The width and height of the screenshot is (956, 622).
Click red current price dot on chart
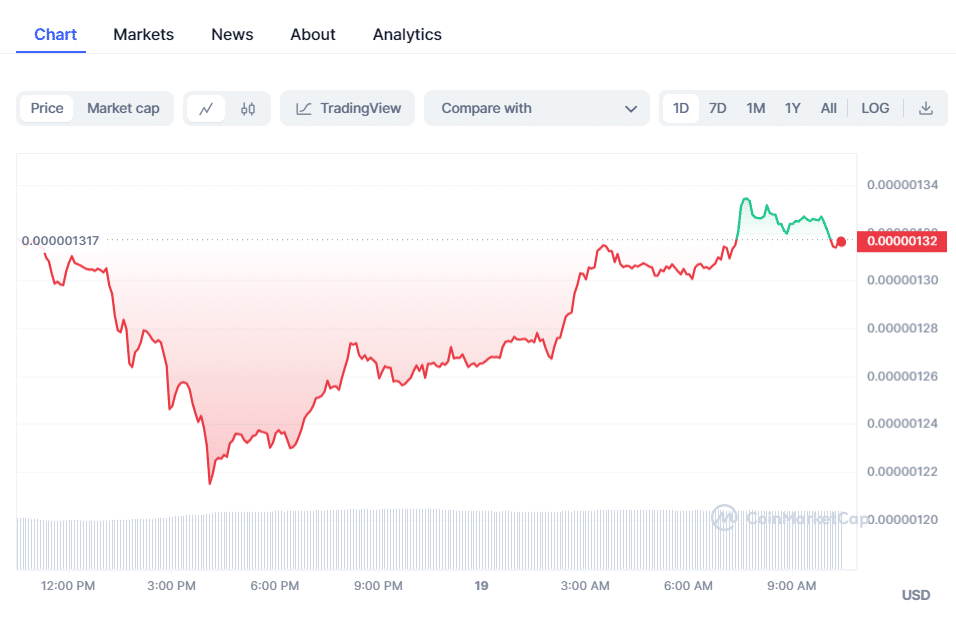pos(841,241)
